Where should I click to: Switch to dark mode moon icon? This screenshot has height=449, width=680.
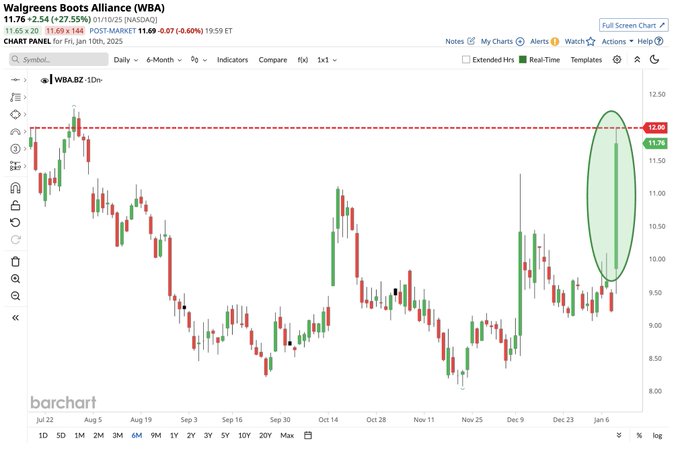[655, 60]
